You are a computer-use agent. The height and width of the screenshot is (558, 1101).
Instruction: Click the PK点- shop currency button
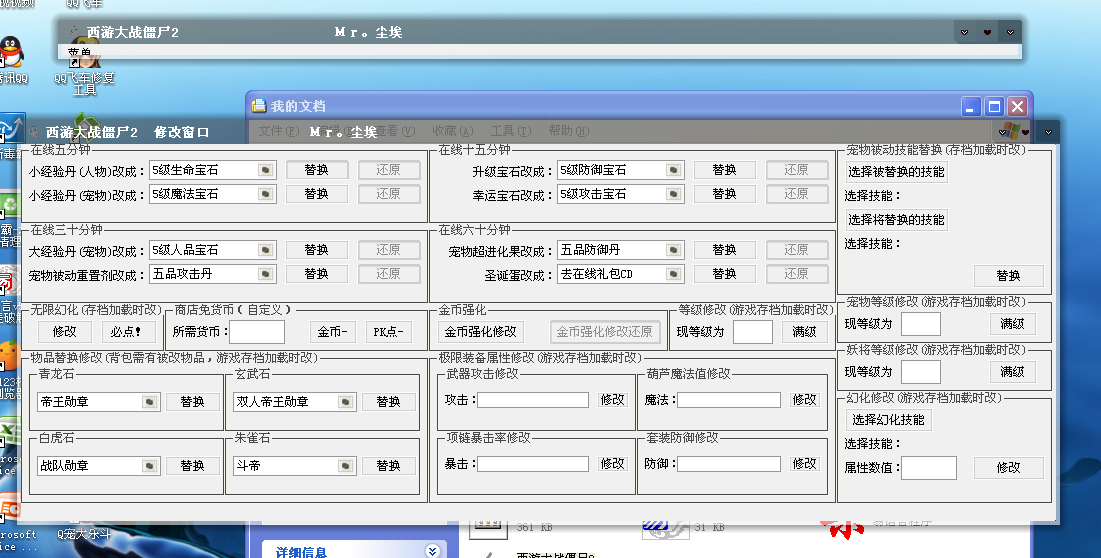pos(388,331)
